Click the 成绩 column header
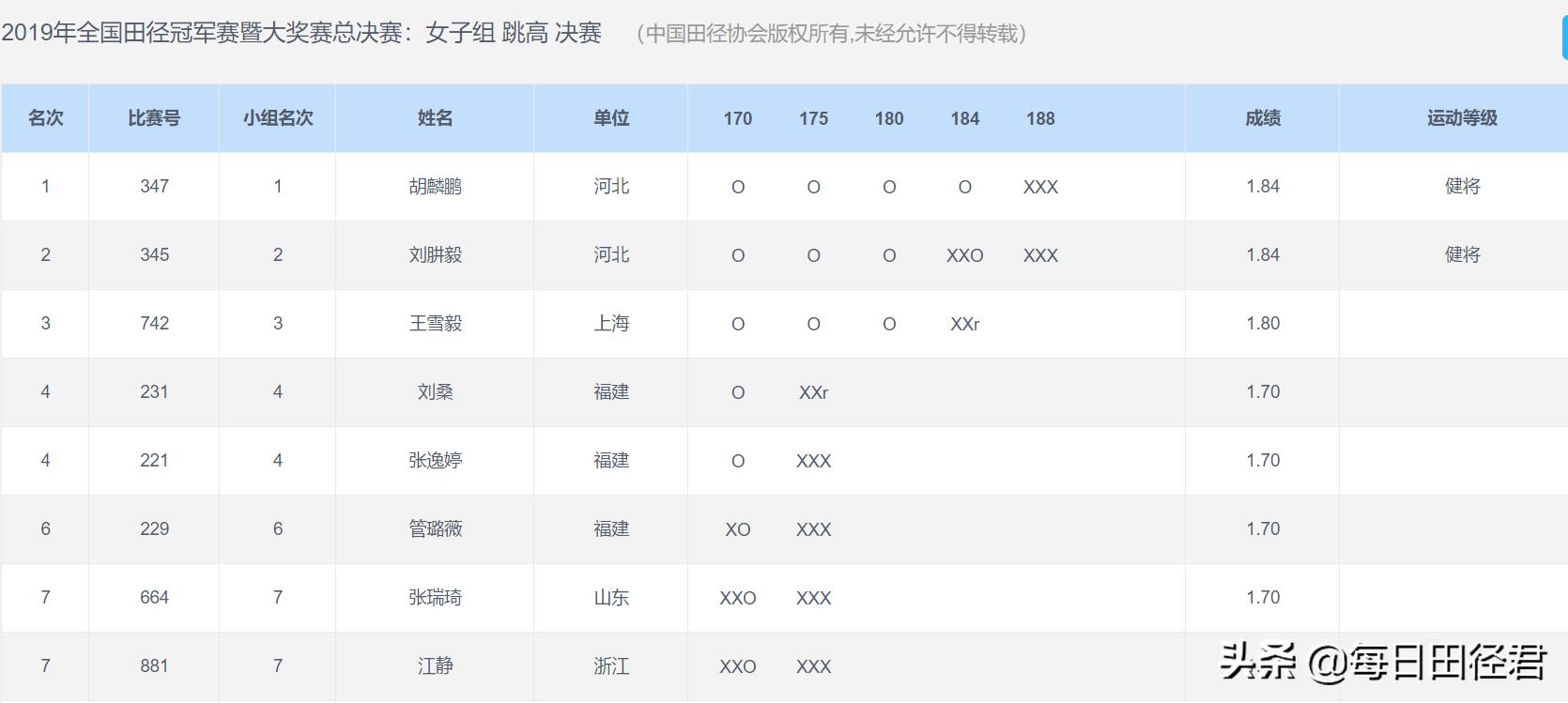 point(1263,118)
